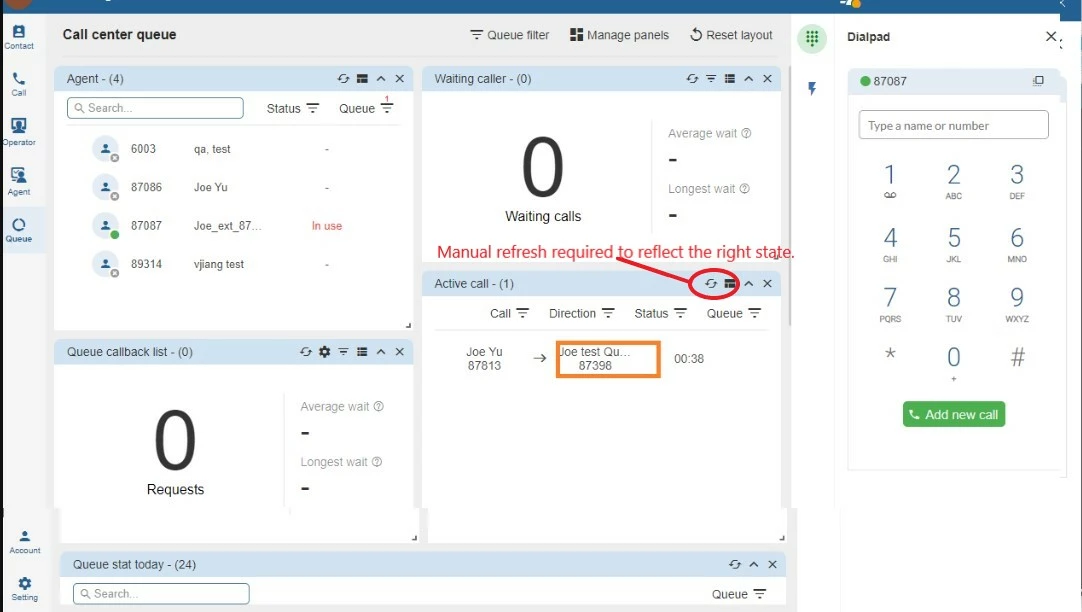Image resolution: width=1082 pixels, height=612 pixels.
Task: Switch Agent panel list view
Action: click(362, 79)
